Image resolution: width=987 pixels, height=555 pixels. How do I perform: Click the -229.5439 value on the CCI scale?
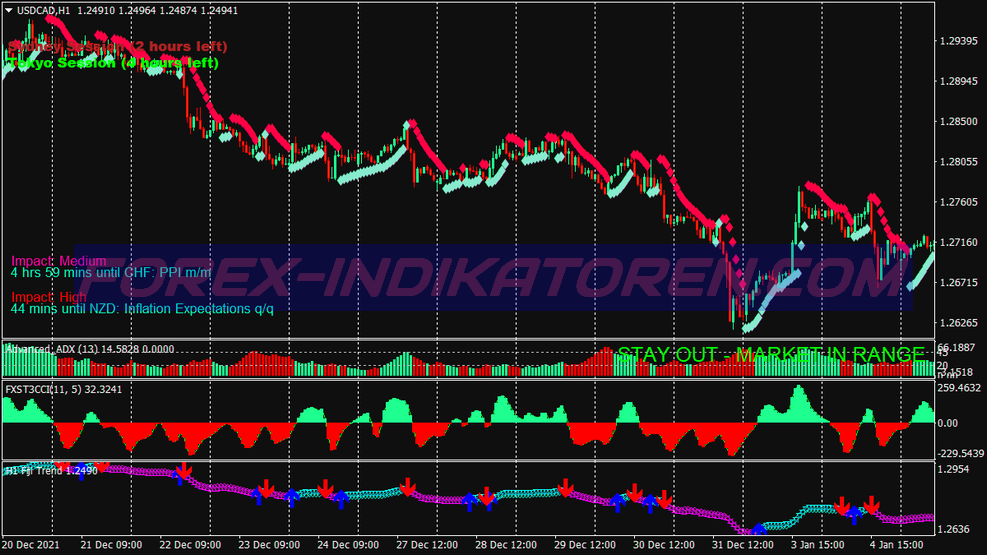pyautogui.click(x=961, y=453)
